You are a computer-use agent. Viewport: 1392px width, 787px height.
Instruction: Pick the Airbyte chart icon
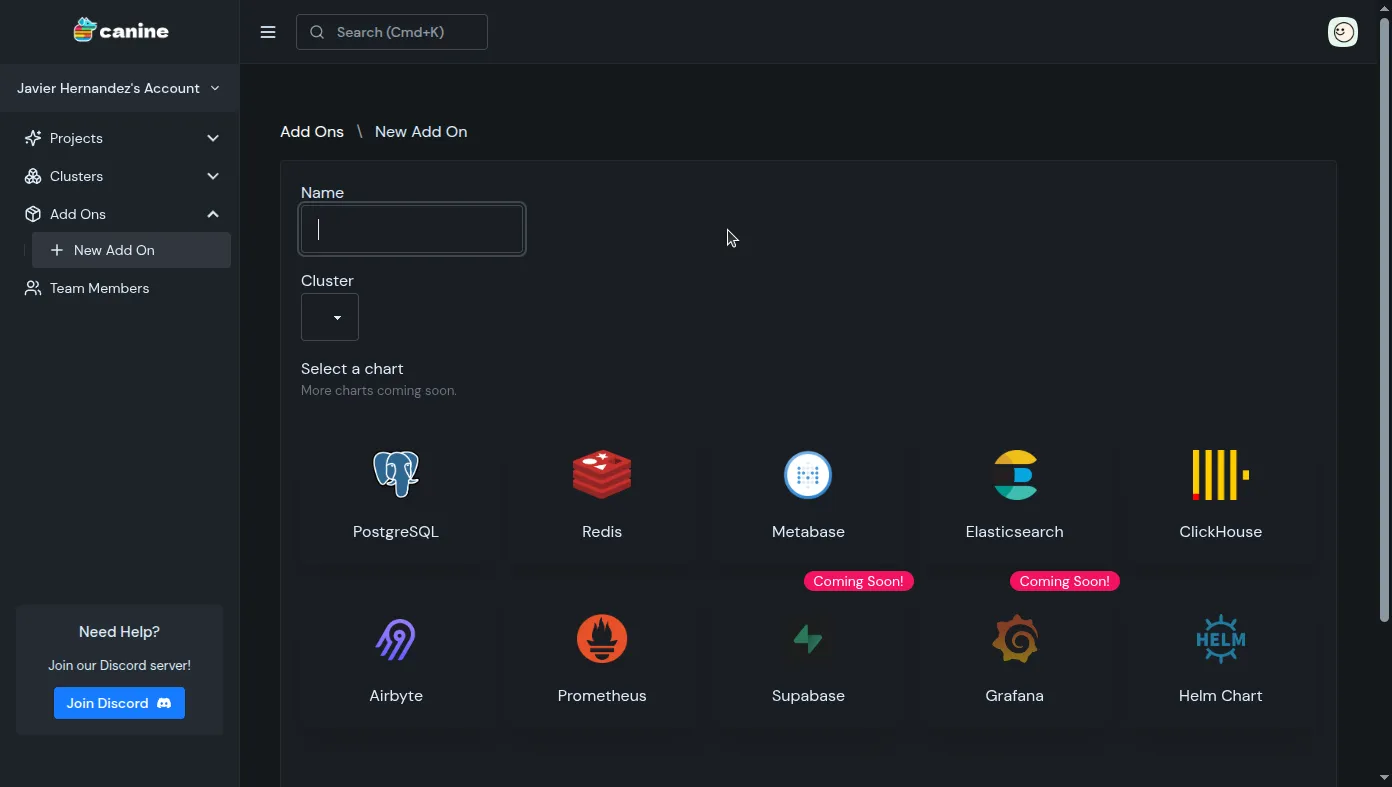pyautogui.click(x=396, y=638)
